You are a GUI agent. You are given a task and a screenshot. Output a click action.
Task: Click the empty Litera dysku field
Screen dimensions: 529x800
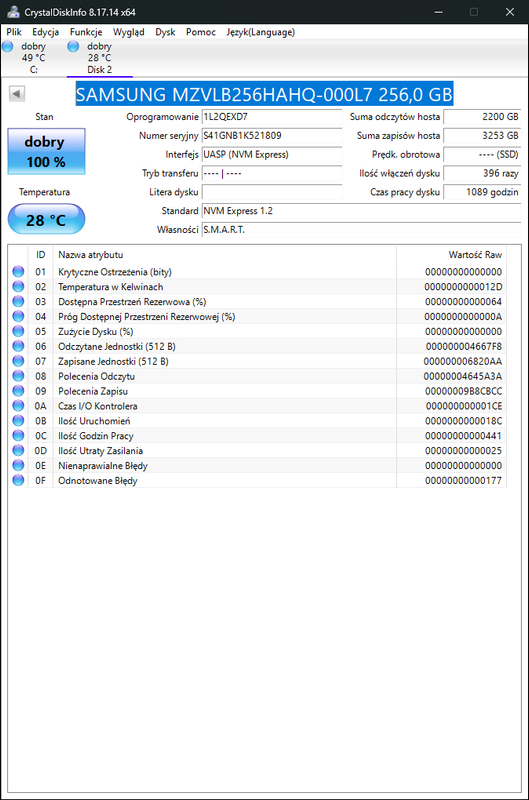coord(272,192)
